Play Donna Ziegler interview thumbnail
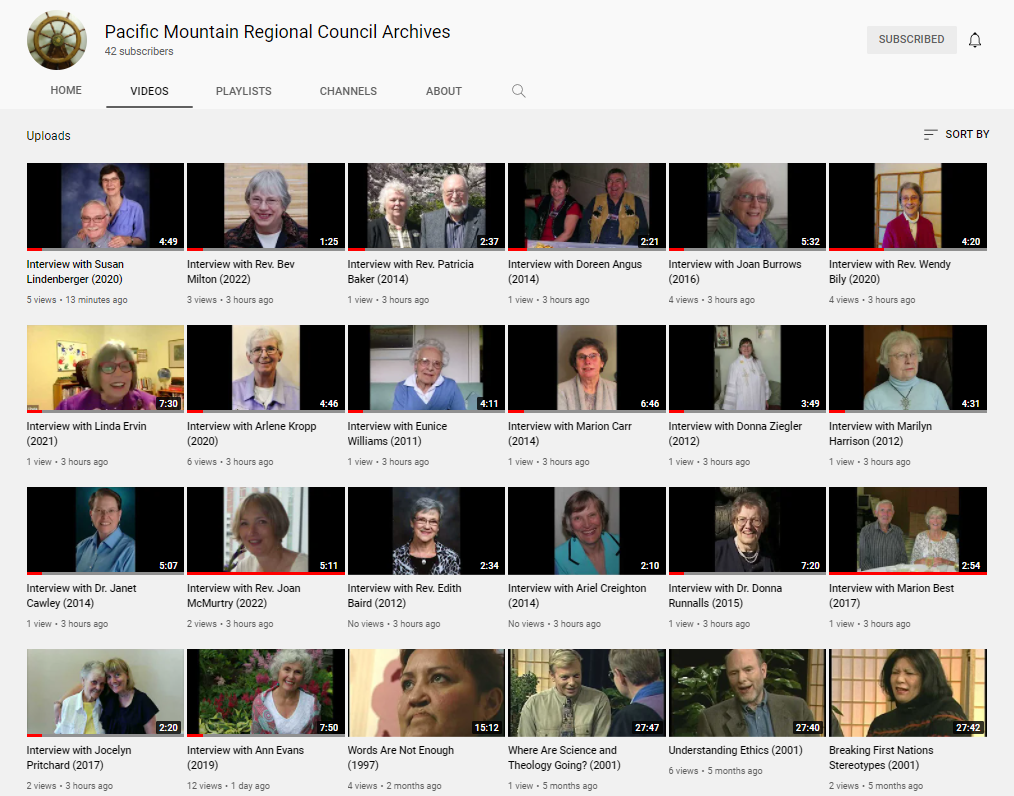1014x796 pixels. (x=747, y=369)
